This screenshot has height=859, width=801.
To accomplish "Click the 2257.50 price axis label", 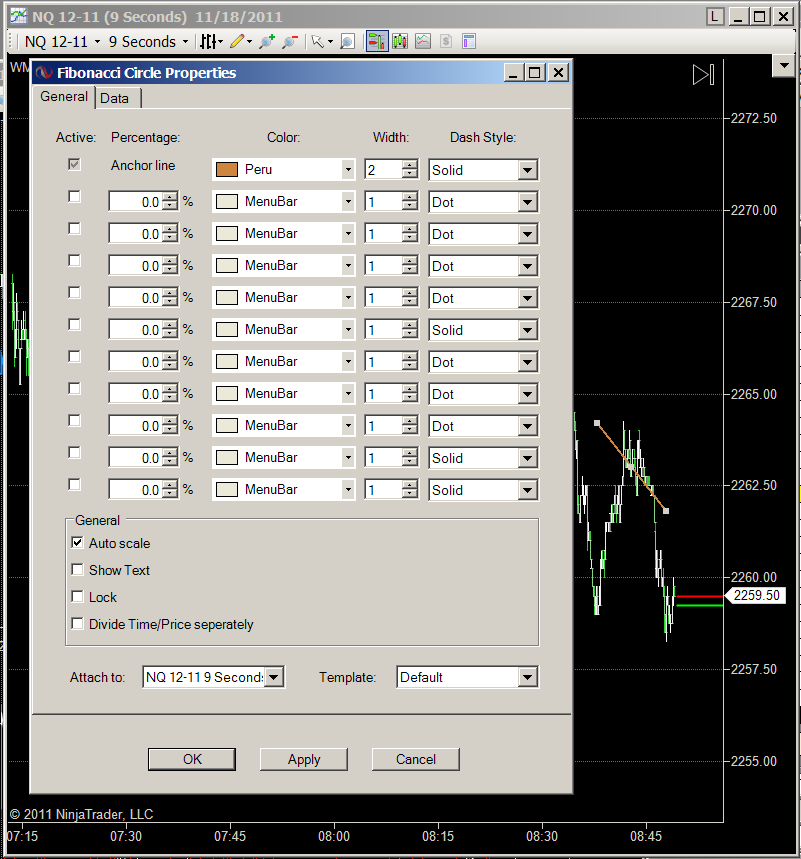I will pos(753,669).
